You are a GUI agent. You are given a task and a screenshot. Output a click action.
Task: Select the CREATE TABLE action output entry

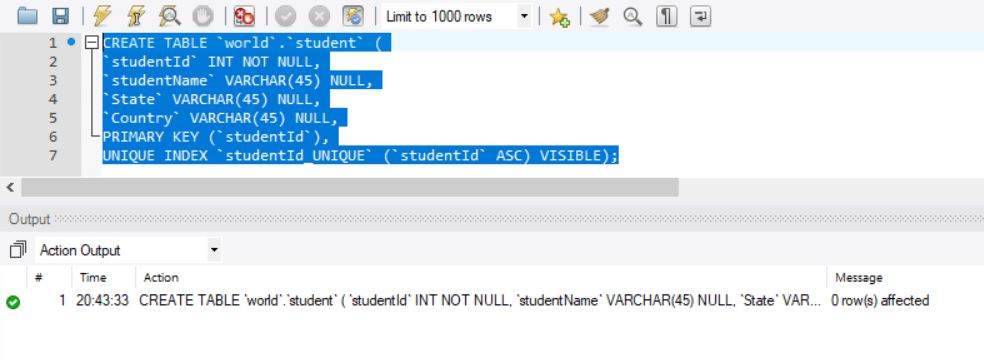(479, 300)
